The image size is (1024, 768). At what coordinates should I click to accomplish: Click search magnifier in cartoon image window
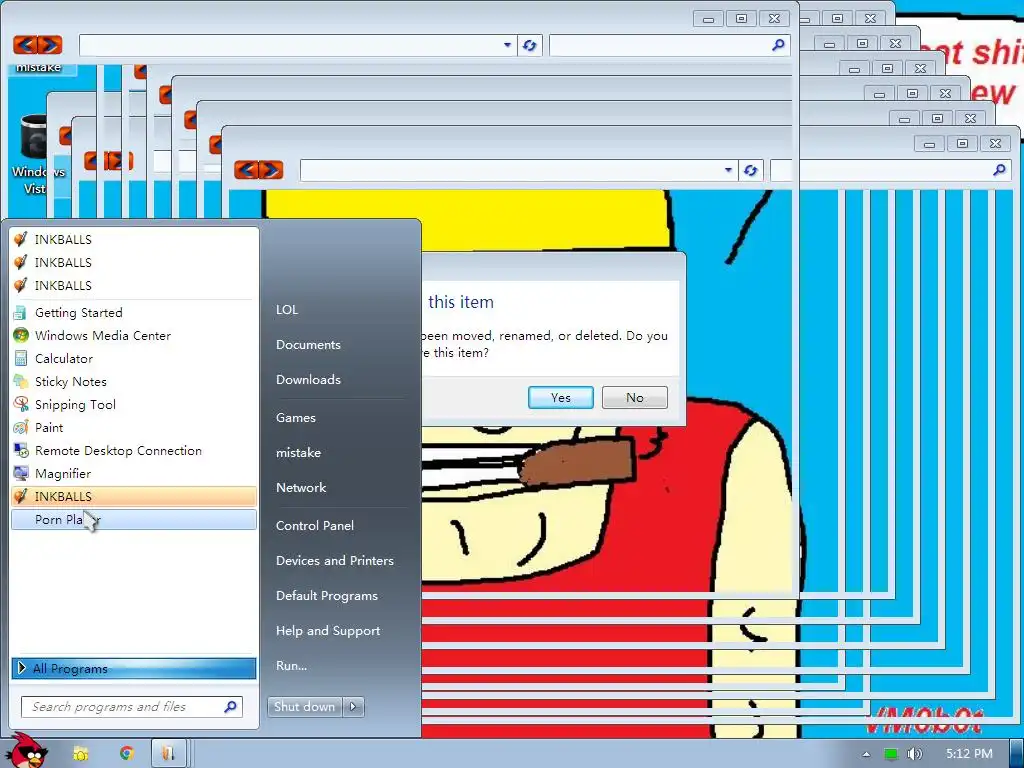click(x=999, y=170)
